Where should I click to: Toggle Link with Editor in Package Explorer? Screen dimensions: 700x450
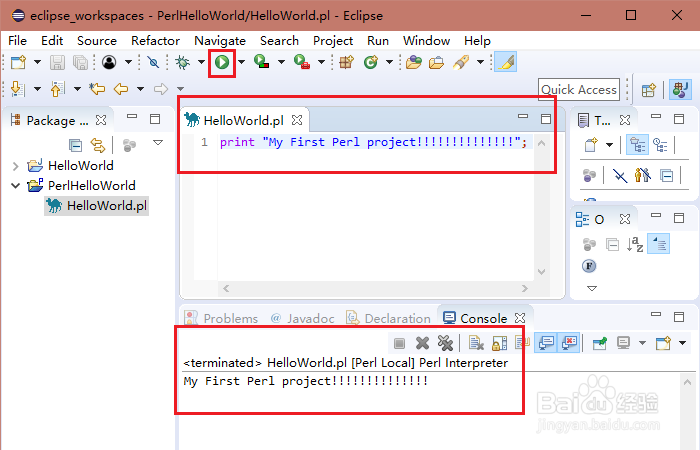pyautogui.click(x=98, y=145)
